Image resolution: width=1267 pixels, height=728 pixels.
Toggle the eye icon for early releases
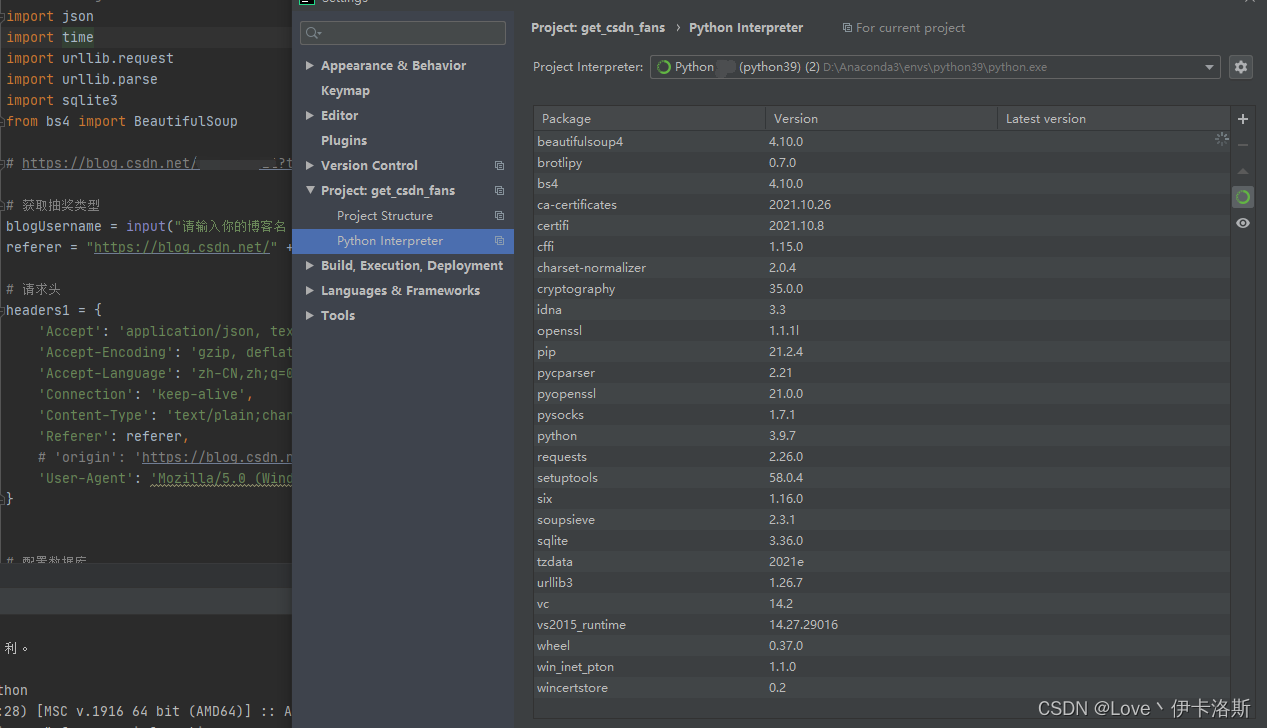(1243, 223)
